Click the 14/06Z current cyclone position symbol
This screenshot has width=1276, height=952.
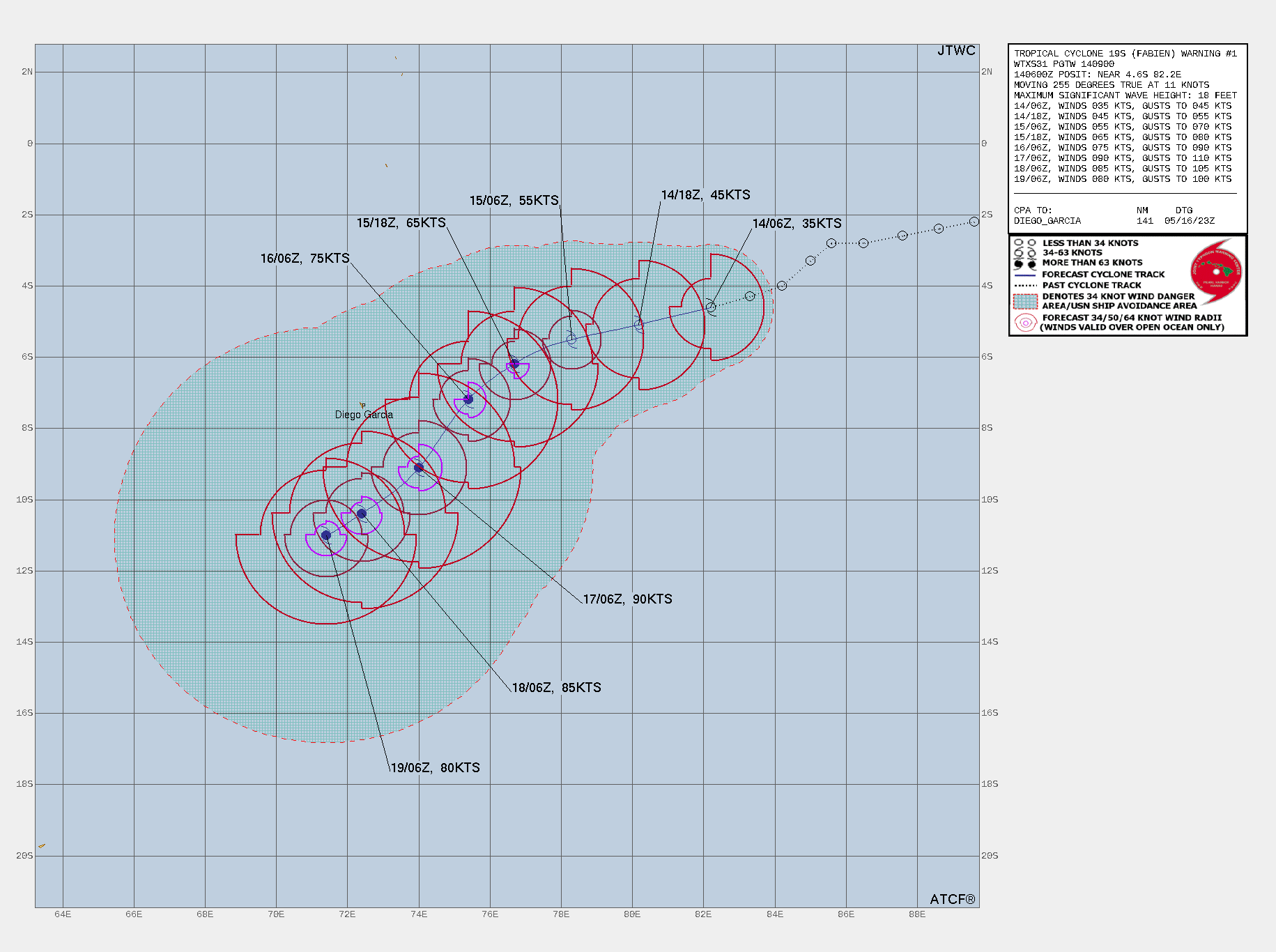711,307
